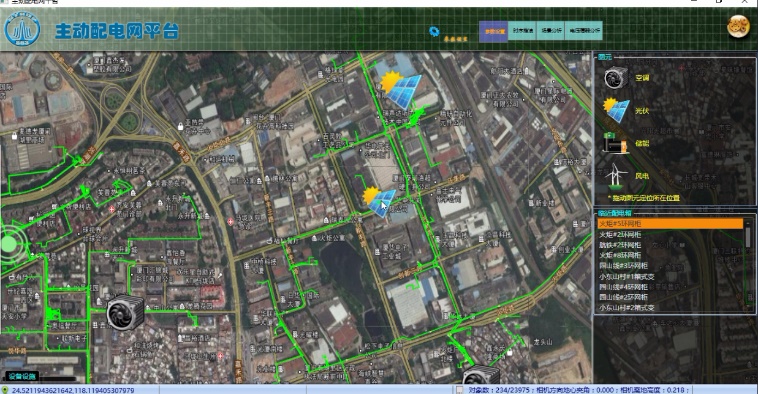Select the 空调 air conditioner icon in palette
The image size is (758, 394).
616,77
